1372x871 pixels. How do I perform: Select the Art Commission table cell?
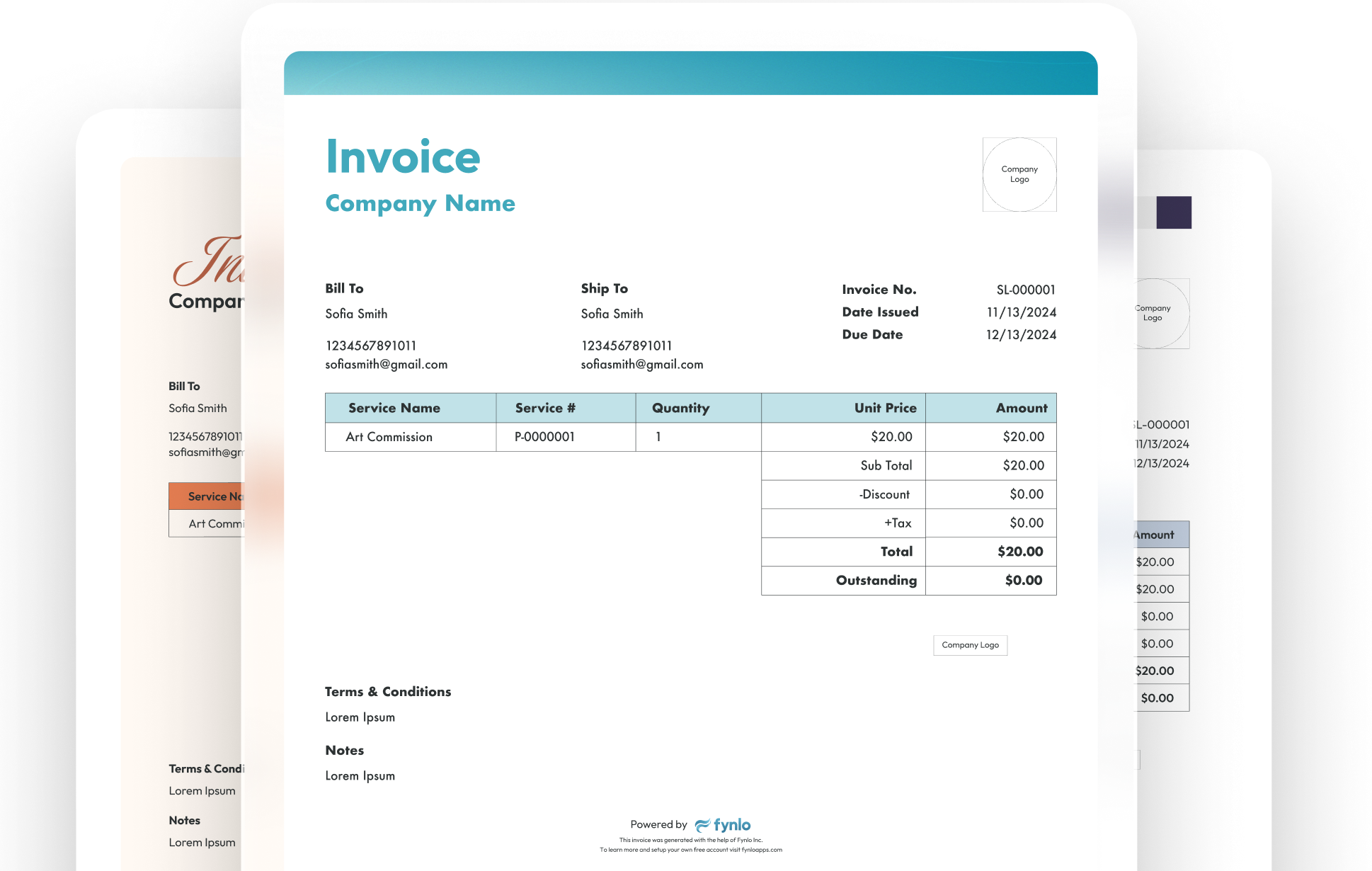click(x=389, y=437)
